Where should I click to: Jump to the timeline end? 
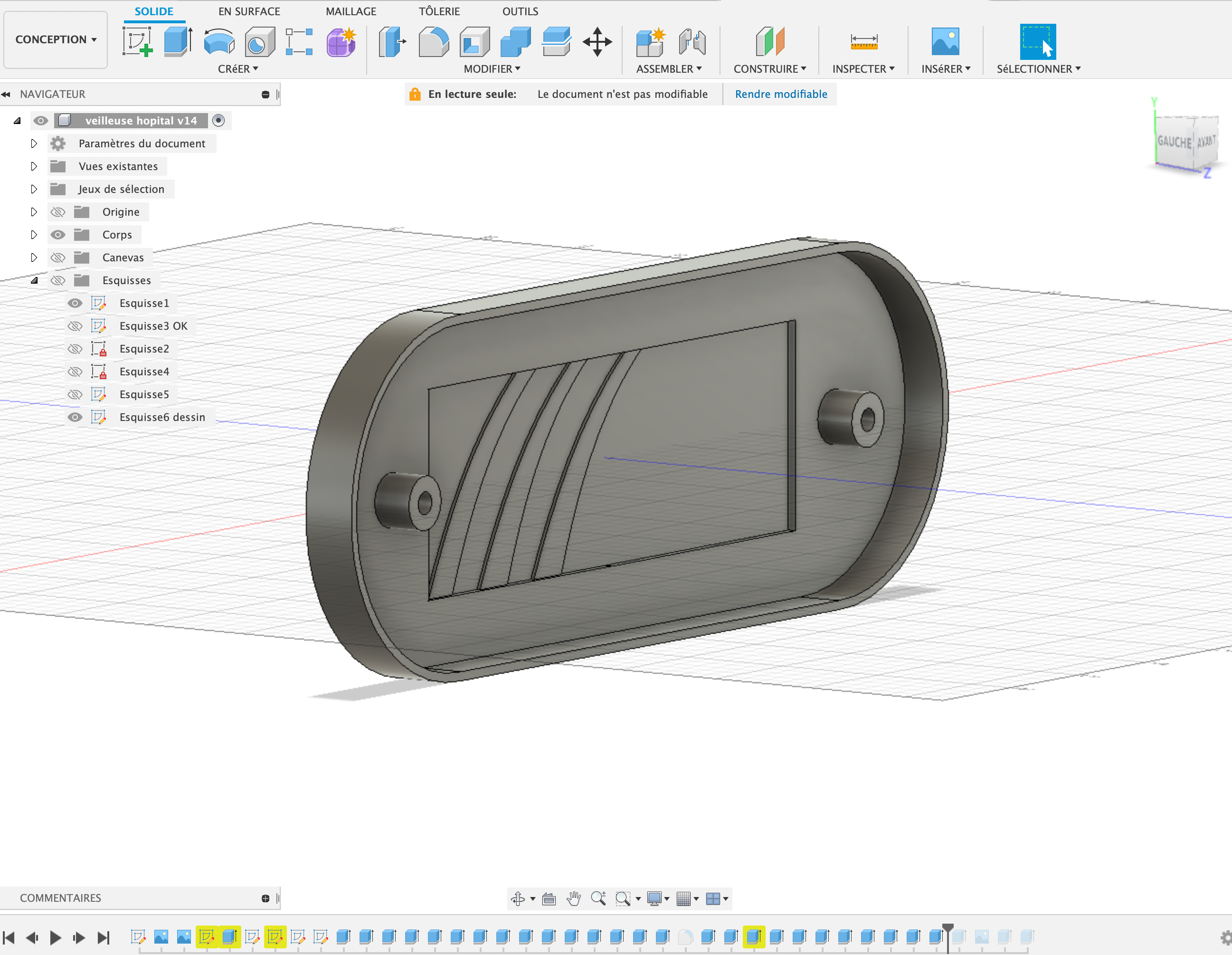pos(103,937)
